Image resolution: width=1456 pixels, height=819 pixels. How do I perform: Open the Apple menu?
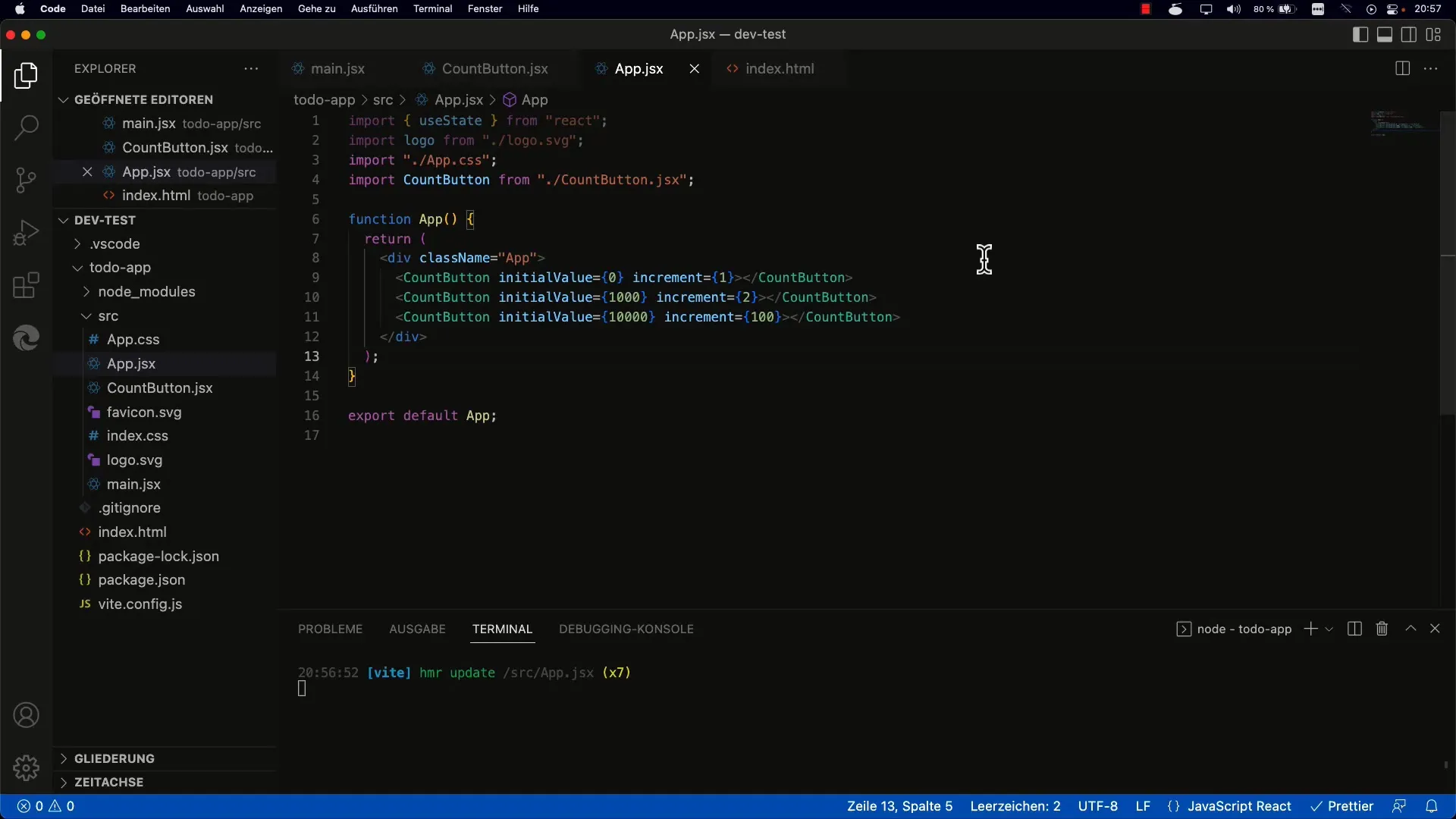pyautogui.click(x=20, y=9)
